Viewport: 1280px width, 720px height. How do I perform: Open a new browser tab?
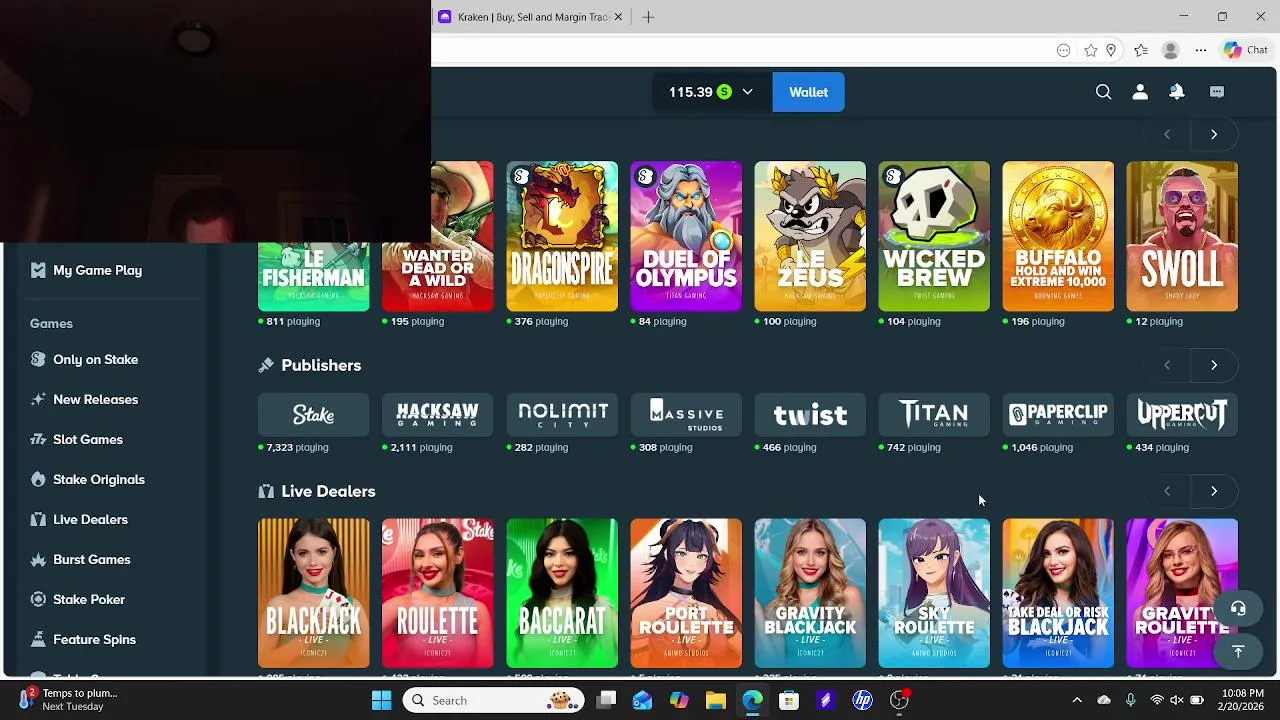tap(648, 17)
